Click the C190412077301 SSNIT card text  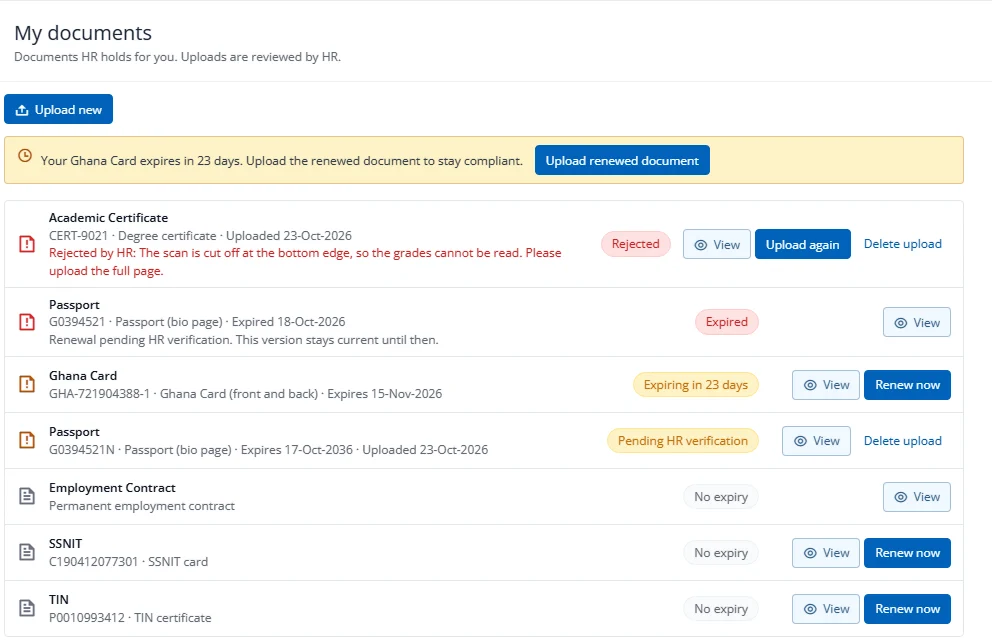128,561
